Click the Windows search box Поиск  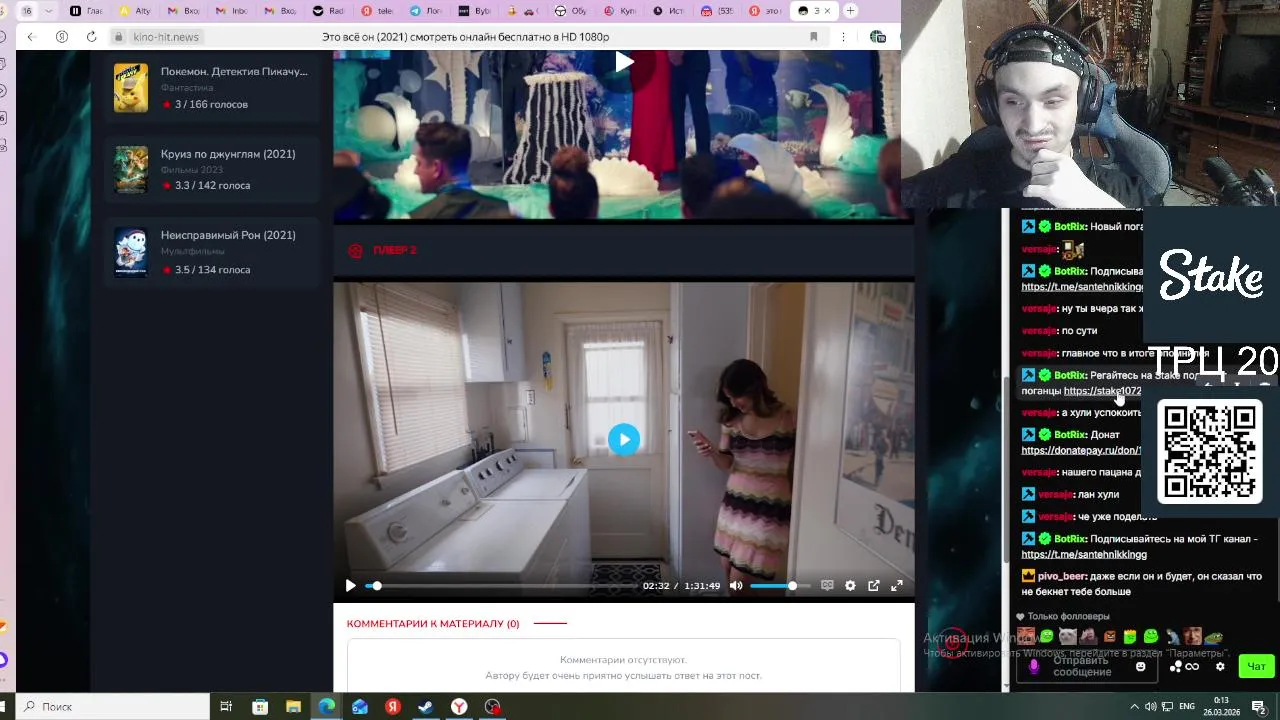(x=112, y=706)
